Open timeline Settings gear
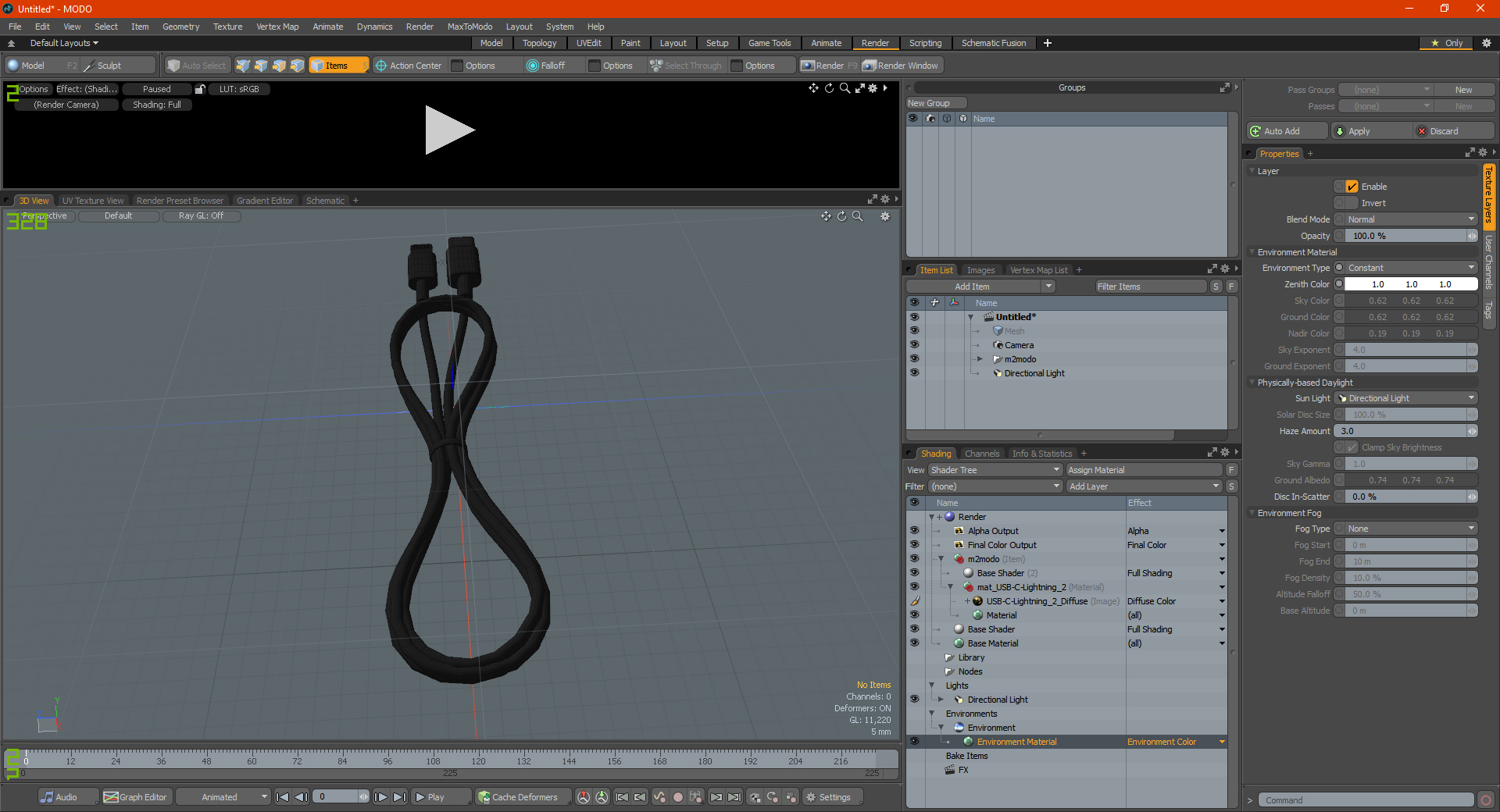1500x812 pixels. pos(833,797)
